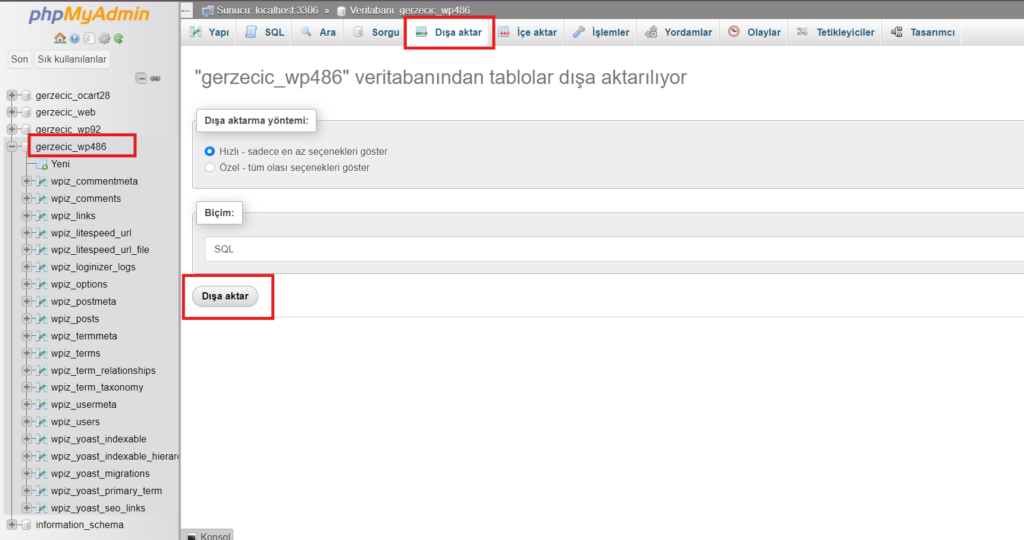
Task: Expand the wpiz_posts table node
Action: (27, 319)
